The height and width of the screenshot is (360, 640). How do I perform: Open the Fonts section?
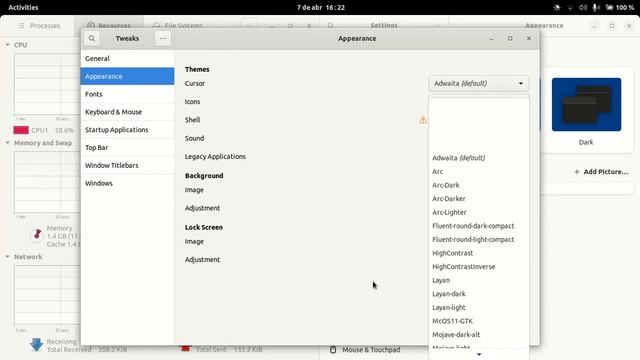tap(127, 94)
